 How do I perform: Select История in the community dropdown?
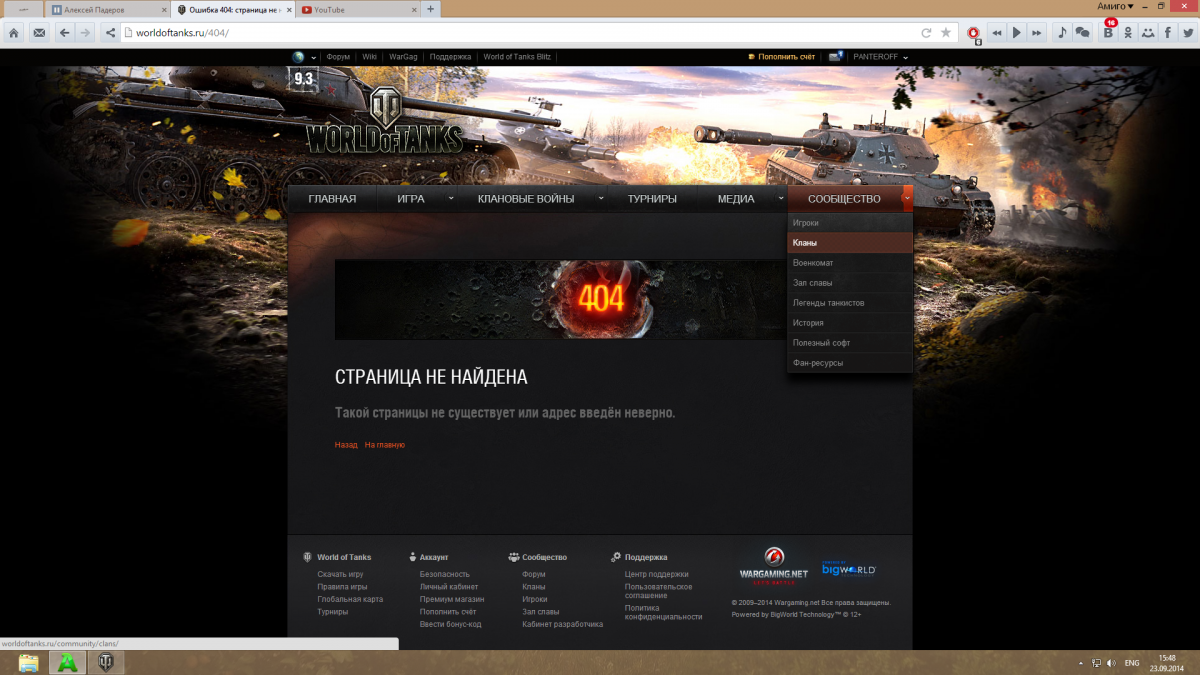pos(850,323)
